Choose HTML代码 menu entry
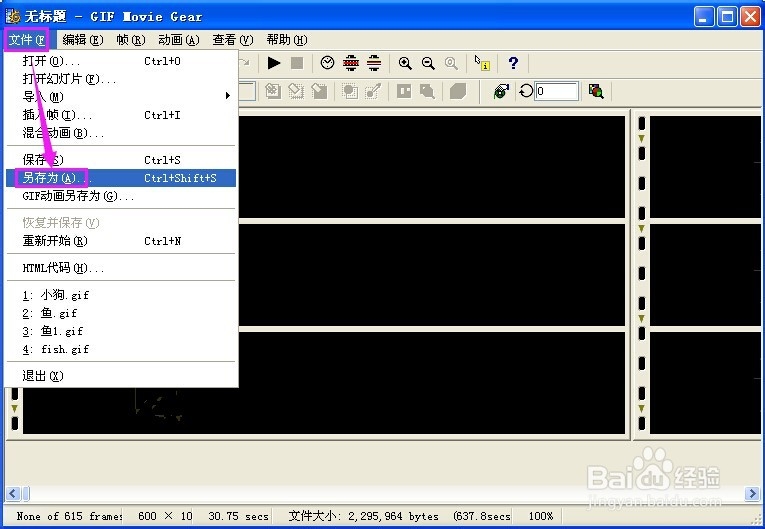This screenshot has height=529, width=765. pos(121,268)
